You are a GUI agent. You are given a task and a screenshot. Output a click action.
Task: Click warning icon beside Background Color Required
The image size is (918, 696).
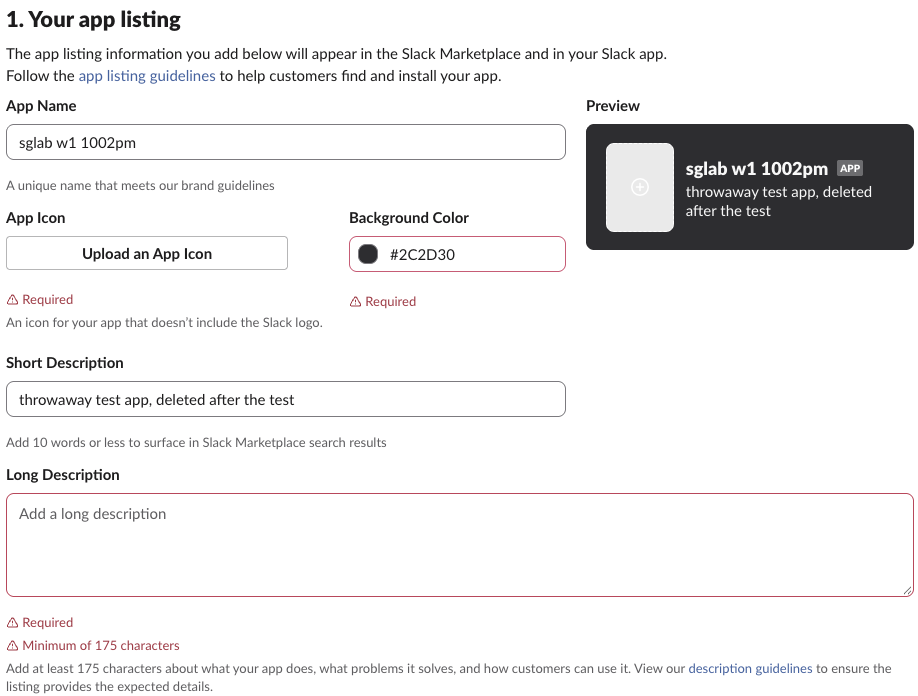pyautogui.click(x=355, y=302)
